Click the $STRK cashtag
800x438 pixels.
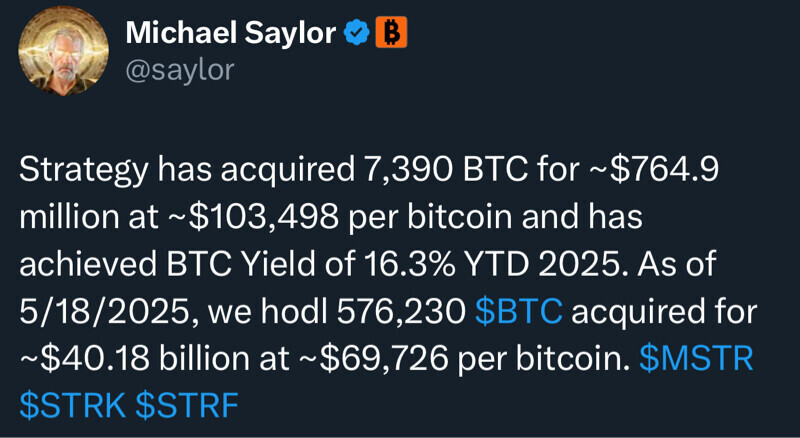point(72,405)
